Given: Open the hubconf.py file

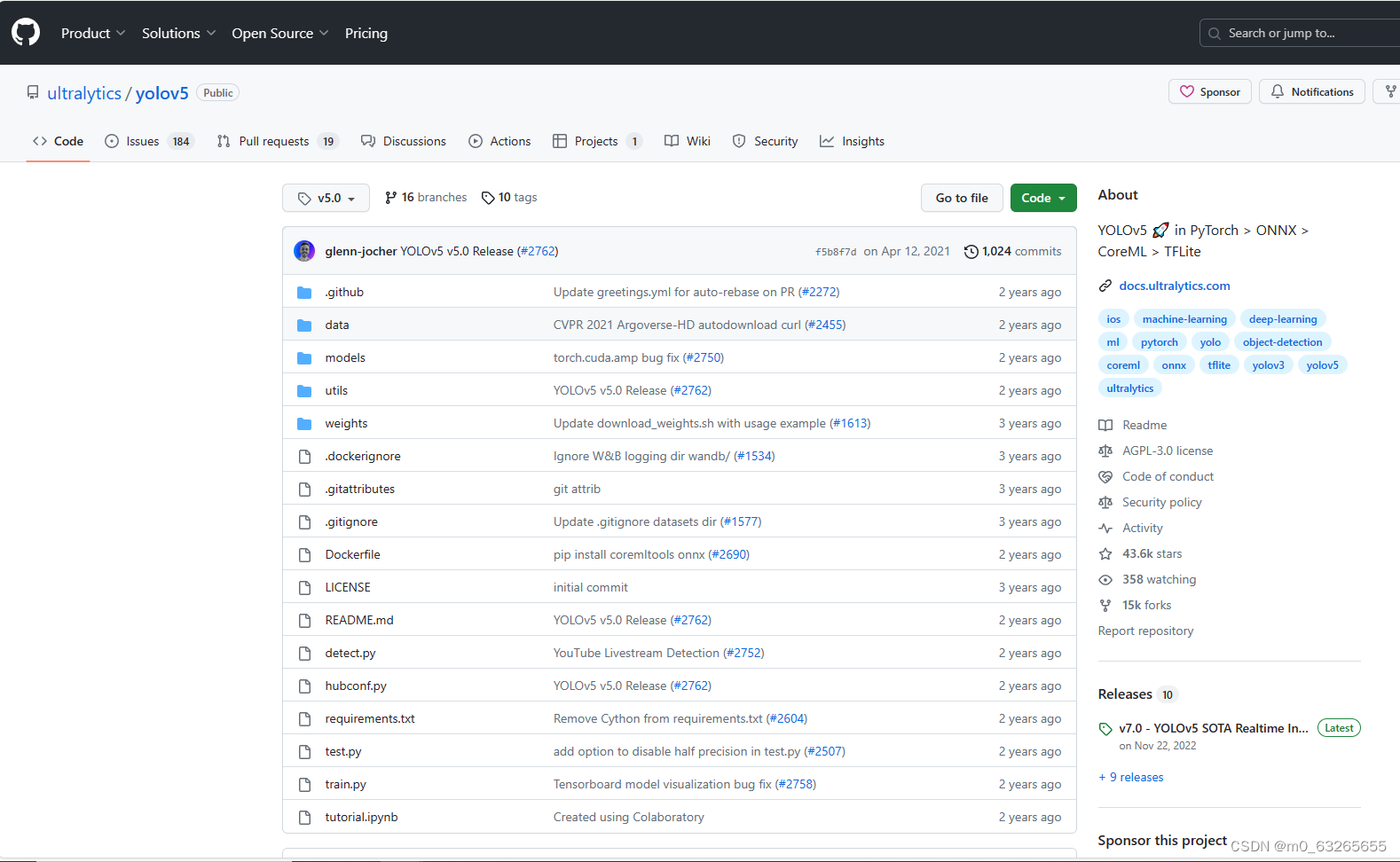Looking at the screenshot, I should pyautogui.click(x=356, y=686).
